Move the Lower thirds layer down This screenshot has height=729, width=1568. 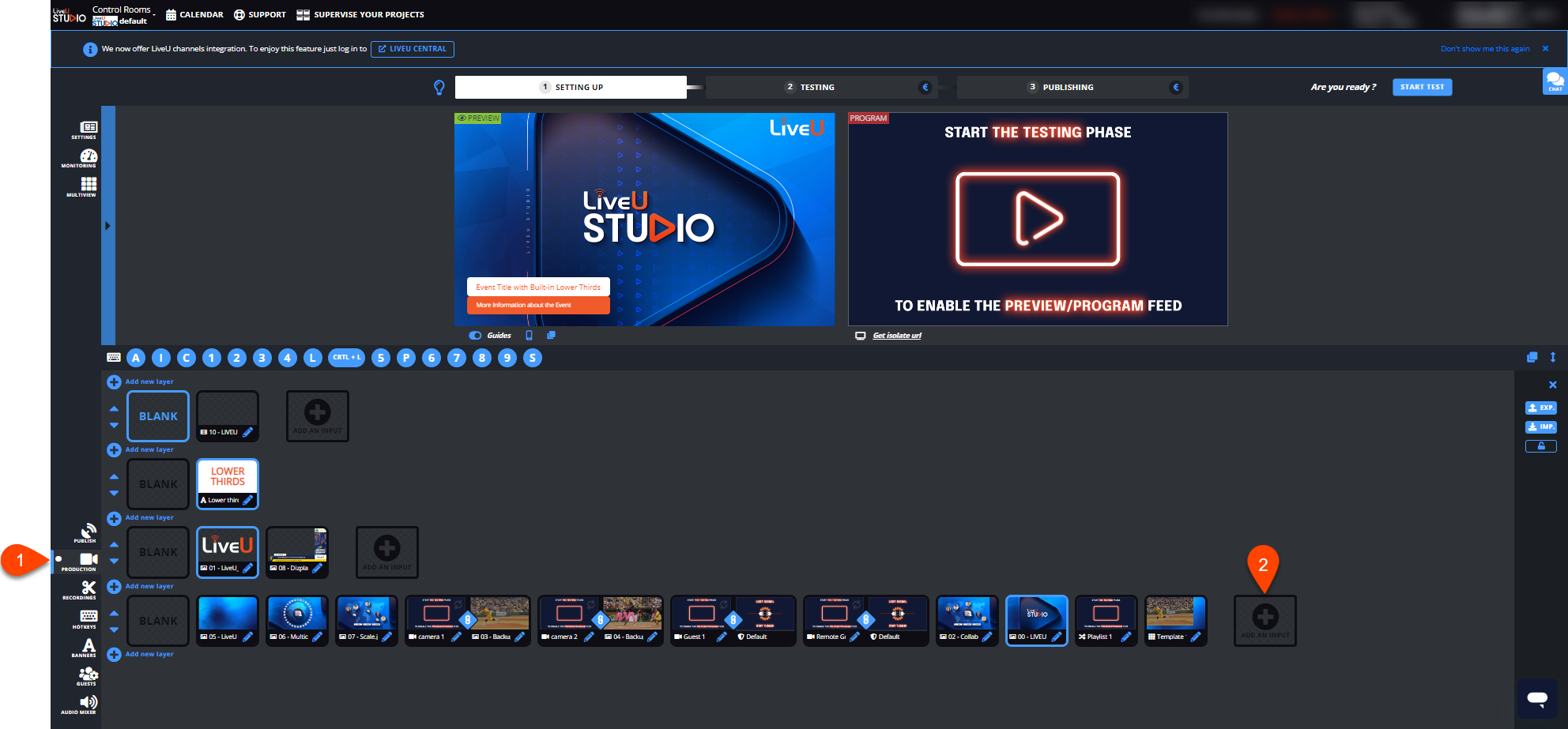(114, 493)
